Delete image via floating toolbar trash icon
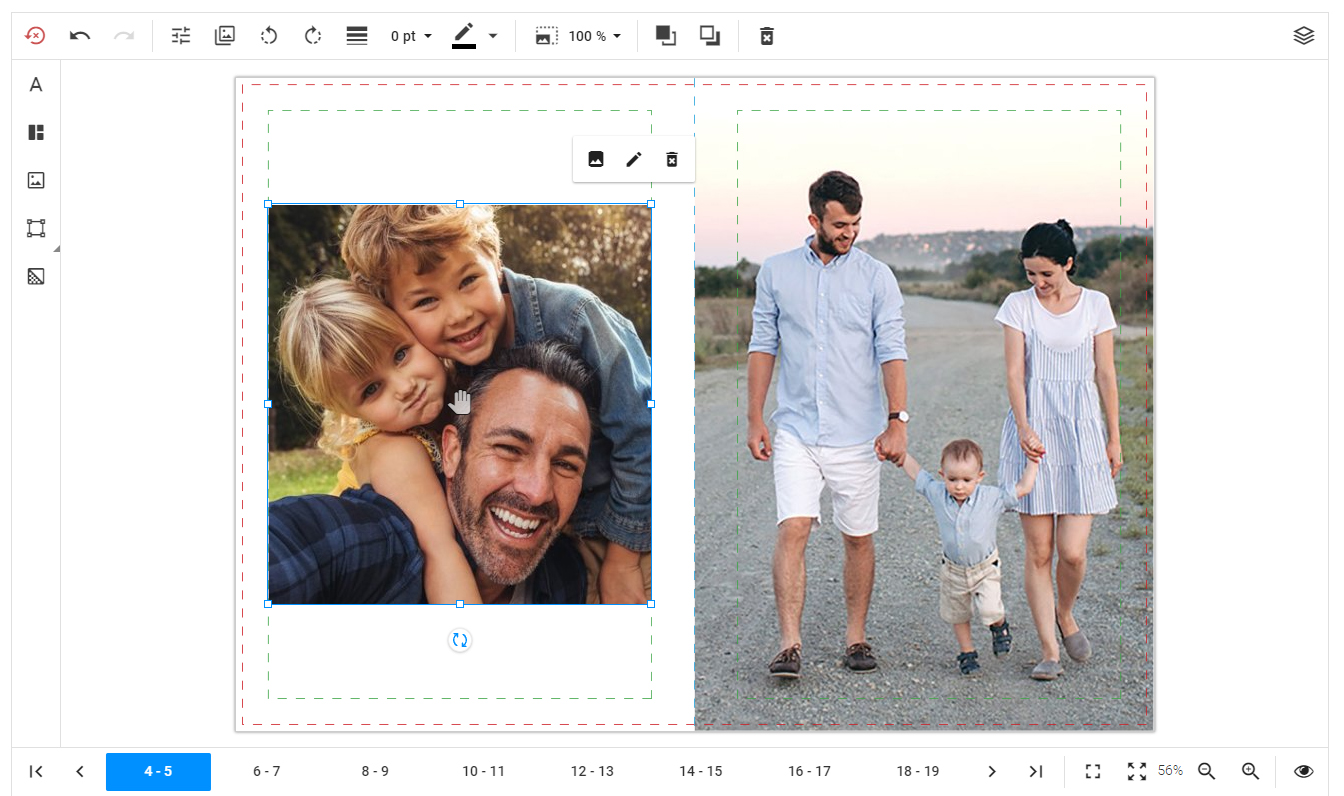Screen dimensions: 1344x796 click(x=672, y=159)
